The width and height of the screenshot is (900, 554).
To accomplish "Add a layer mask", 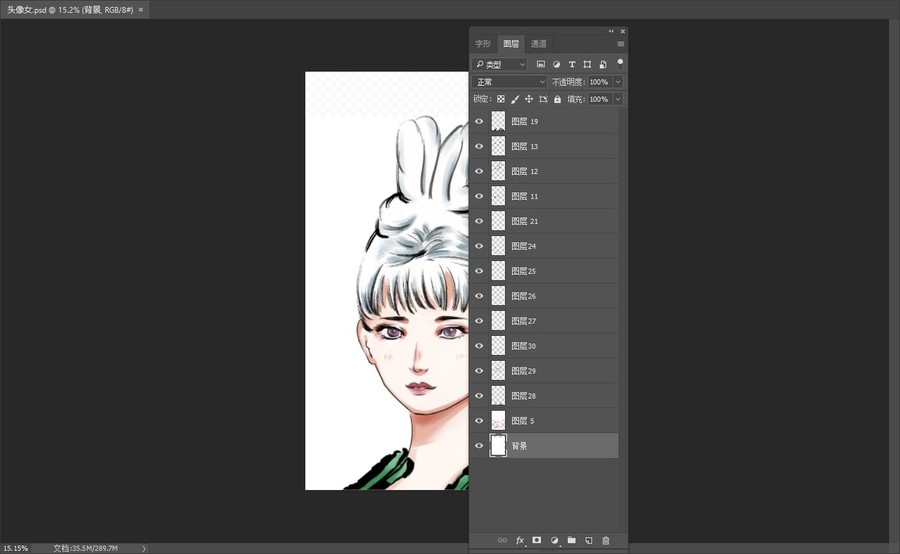I will (537, 540).
